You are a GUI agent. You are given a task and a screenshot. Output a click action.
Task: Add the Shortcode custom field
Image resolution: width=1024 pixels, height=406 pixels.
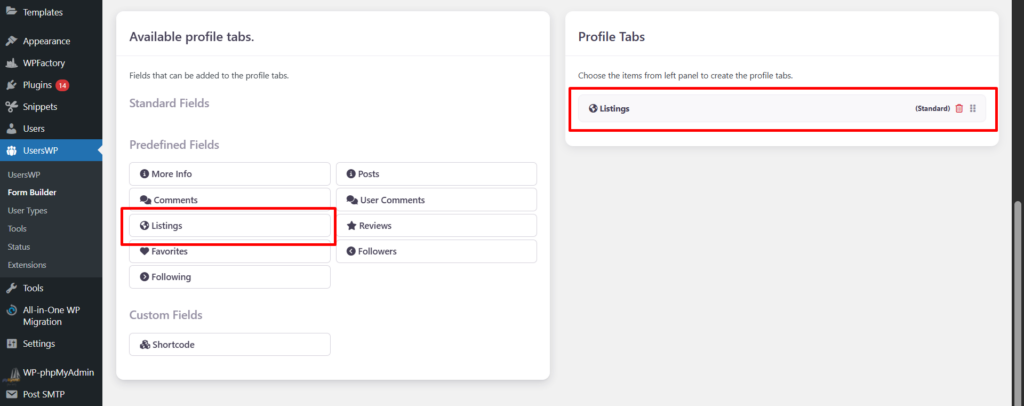point(230,344)
